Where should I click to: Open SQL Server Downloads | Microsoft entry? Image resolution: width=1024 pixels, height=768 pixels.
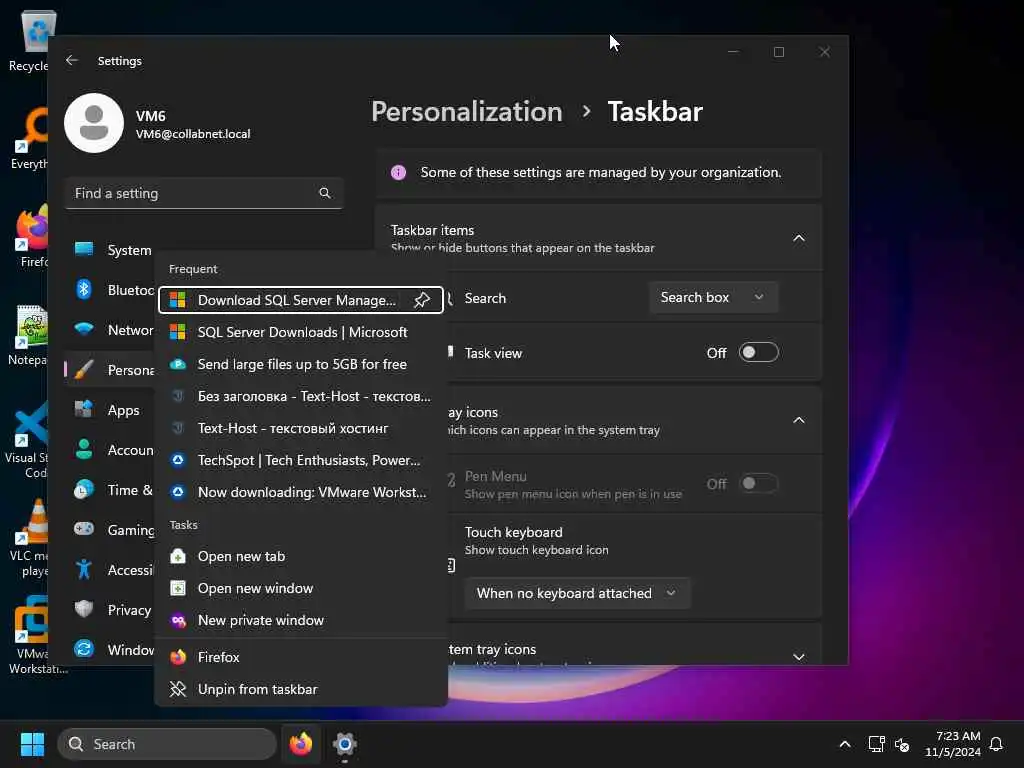pyautogui.click(x=300, y=332)
